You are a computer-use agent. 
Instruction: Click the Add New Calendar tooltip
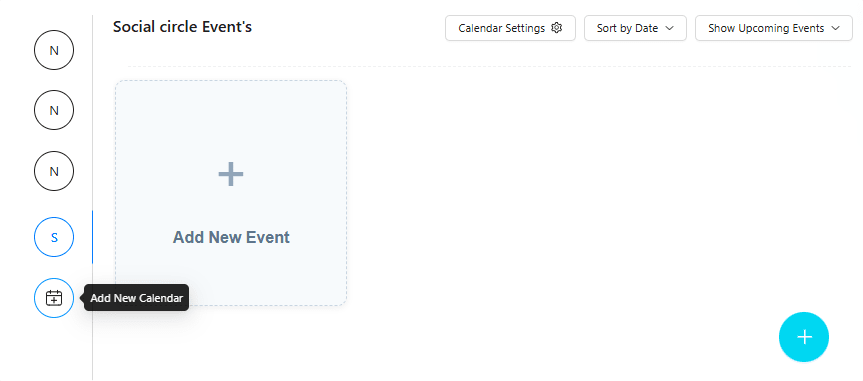pos(136,298)
